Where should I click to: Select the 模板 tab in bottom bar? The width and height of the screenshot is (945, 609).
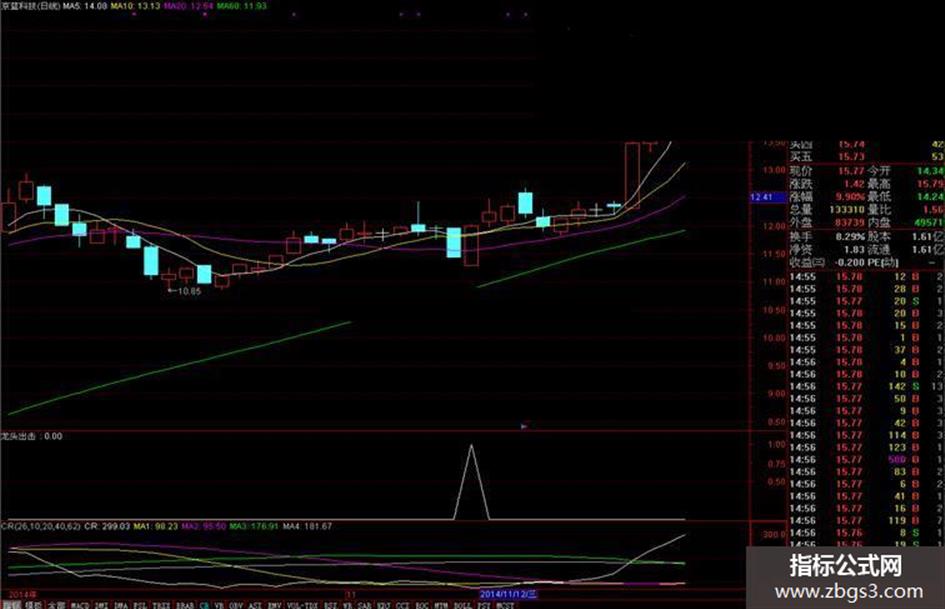[33, 605]
